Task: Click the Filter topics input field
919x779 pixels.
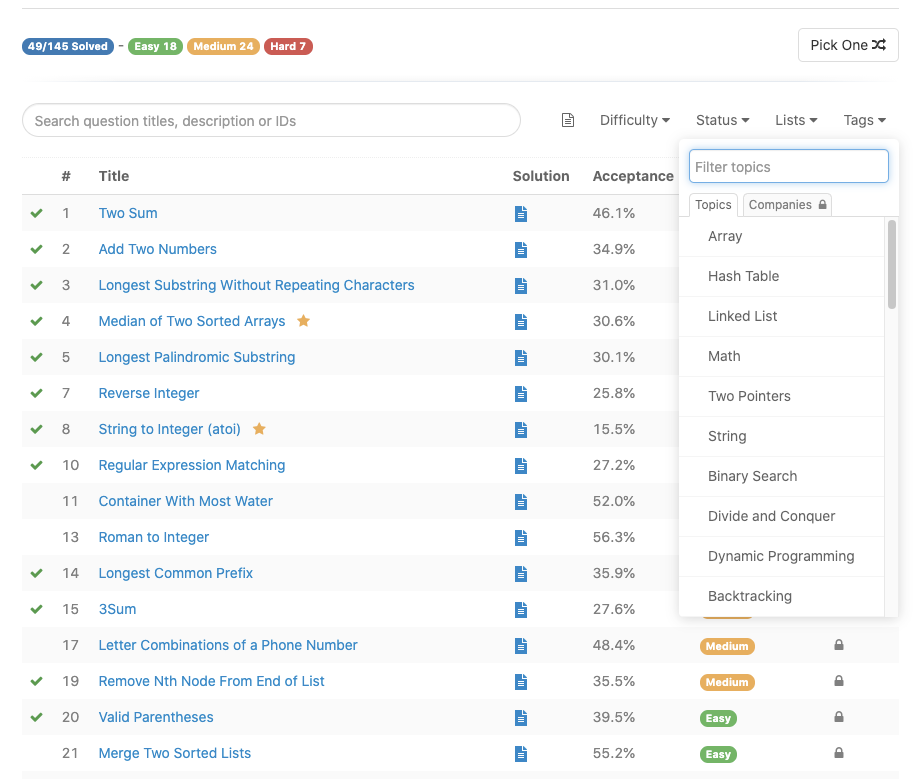Action: coord(789,166)
